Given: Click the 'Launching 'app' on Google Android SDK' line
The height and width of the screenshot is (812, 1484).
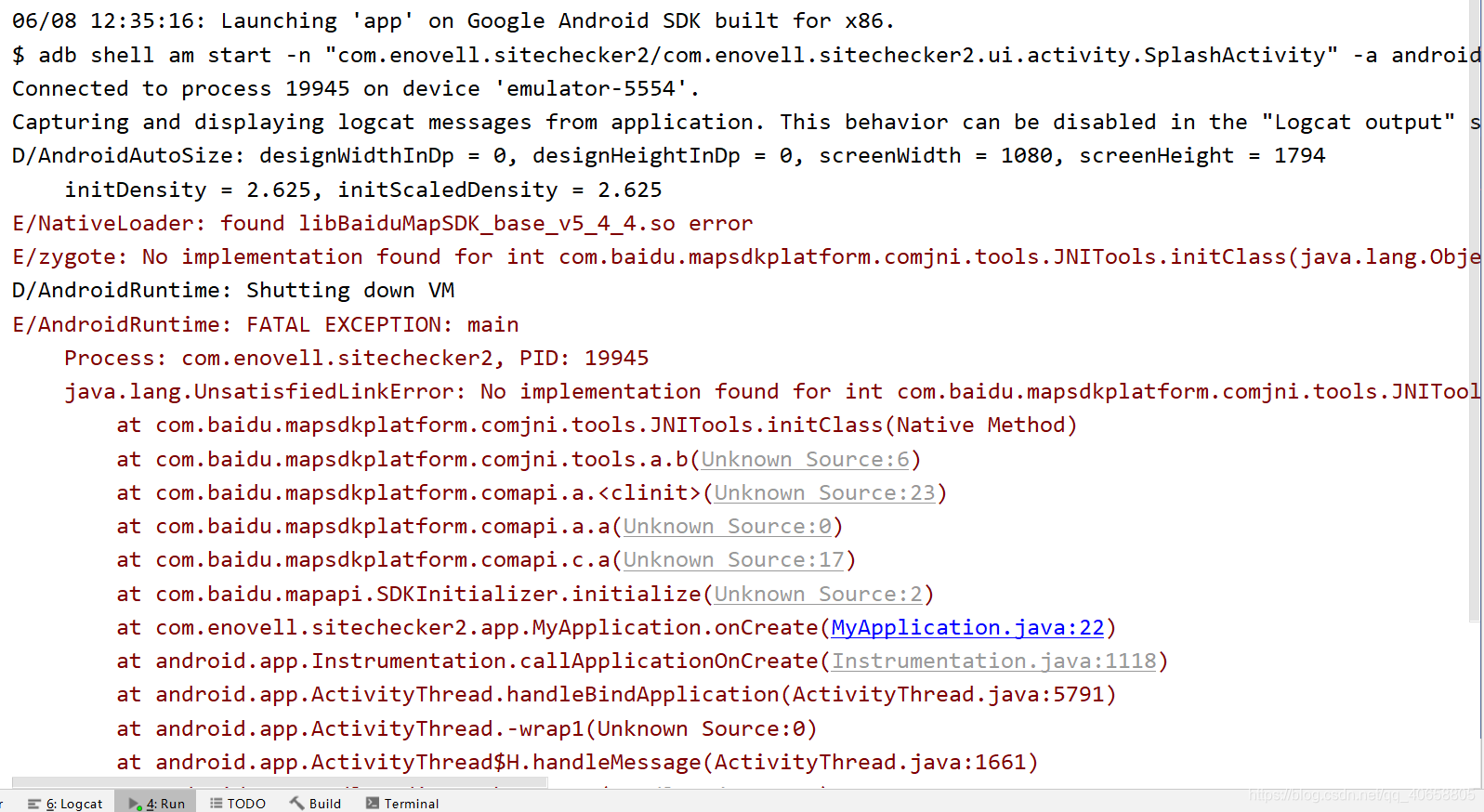Looking at the screenshot, I should coord(453,21).
